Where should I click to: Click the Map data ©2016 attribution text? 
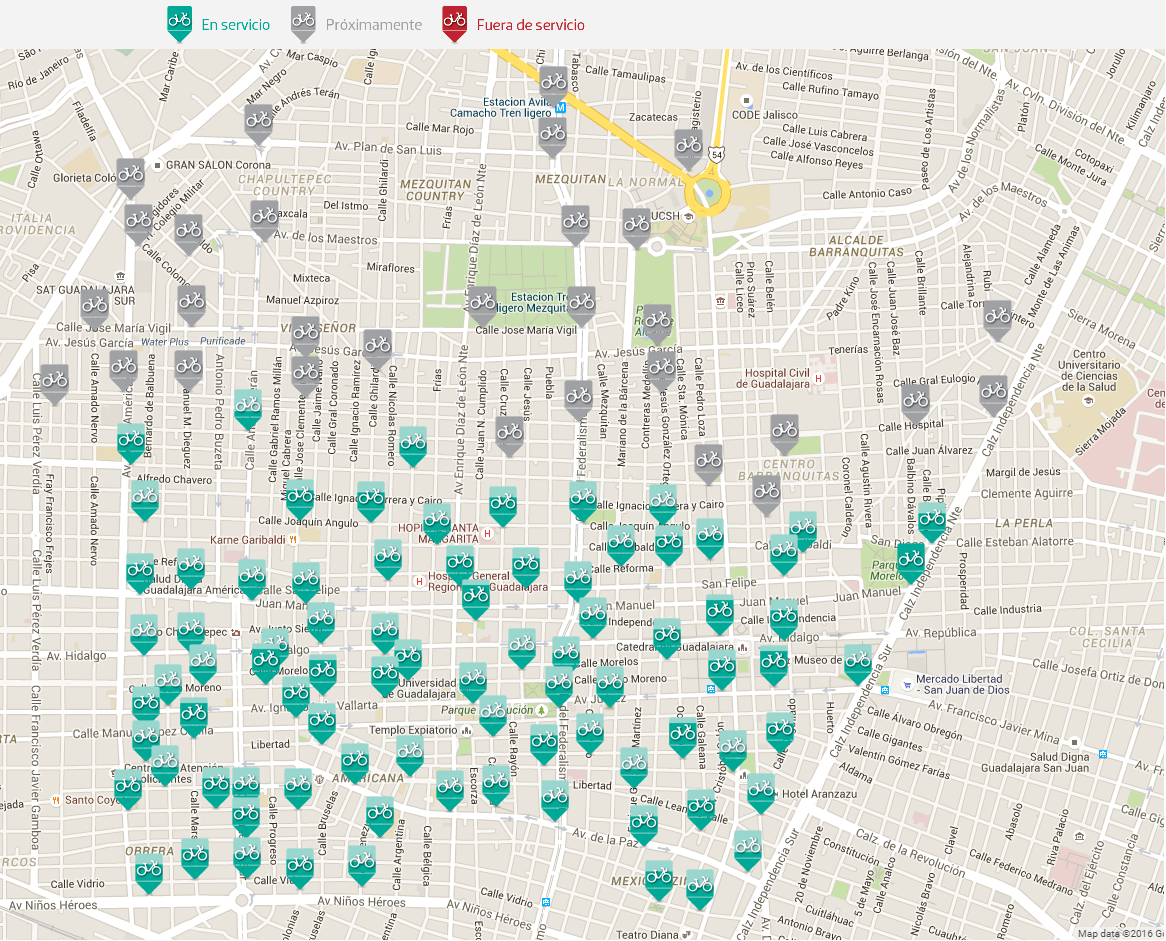(x=1120, y=934)
